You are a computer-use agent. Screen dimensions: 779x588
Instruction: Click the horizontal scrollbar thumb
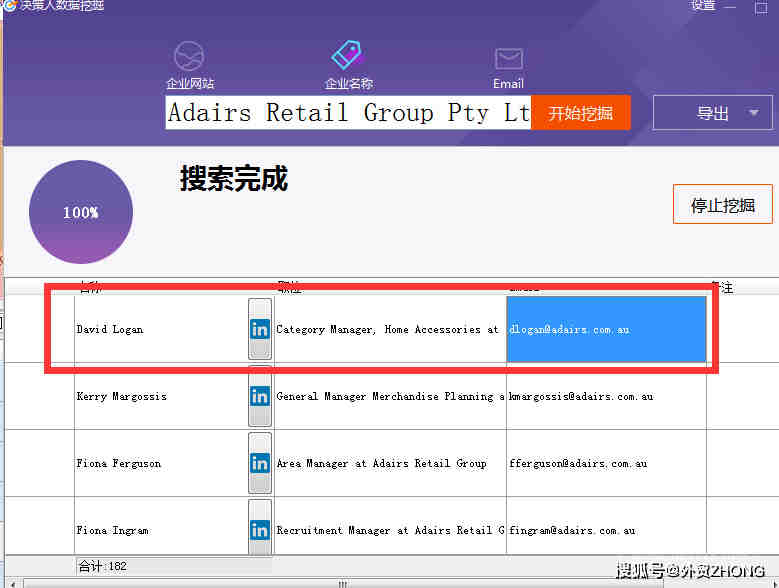[343, 584]
